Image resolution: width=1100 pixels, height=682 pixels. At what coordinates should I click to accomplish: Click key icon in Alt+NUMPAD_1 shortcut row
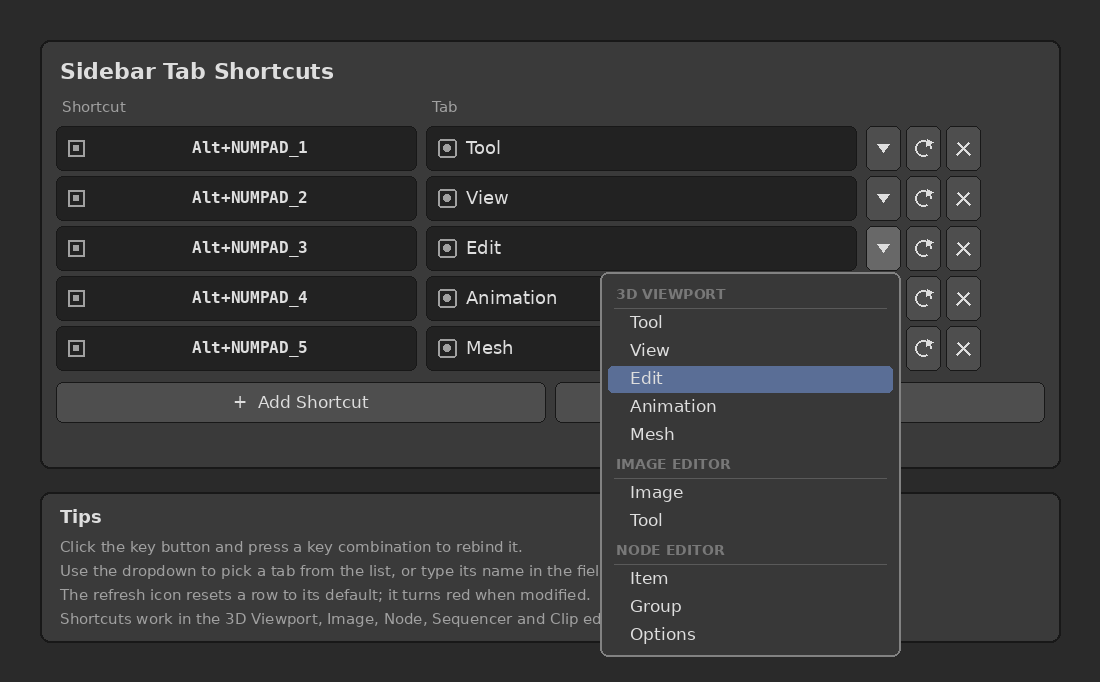click(76, 148)
